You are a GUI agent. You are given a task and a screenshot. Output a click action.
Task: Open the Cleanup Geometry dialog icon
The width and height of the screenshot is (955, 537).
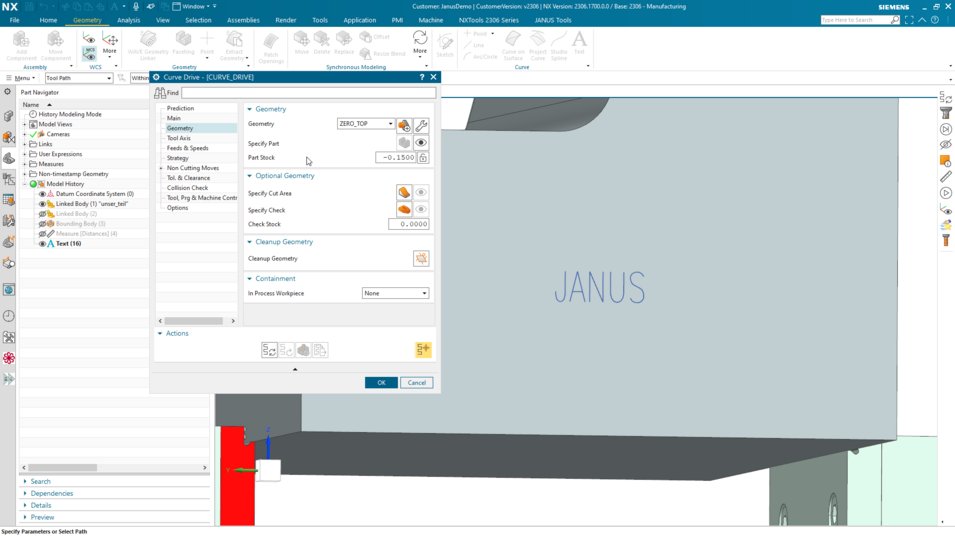pos(421,258)
